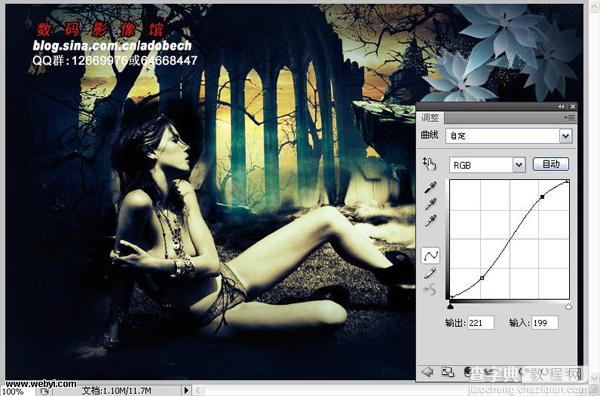Open the status bar info arrow menu

tap(186, 390)
